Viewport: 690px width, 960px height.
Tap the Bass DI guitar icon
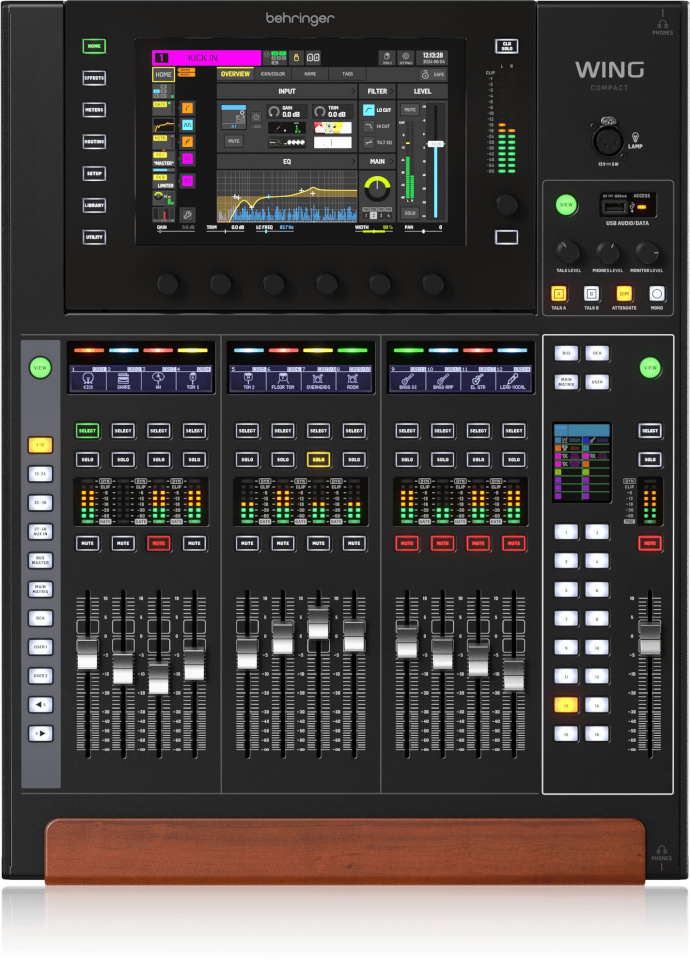tap(408, 379)
